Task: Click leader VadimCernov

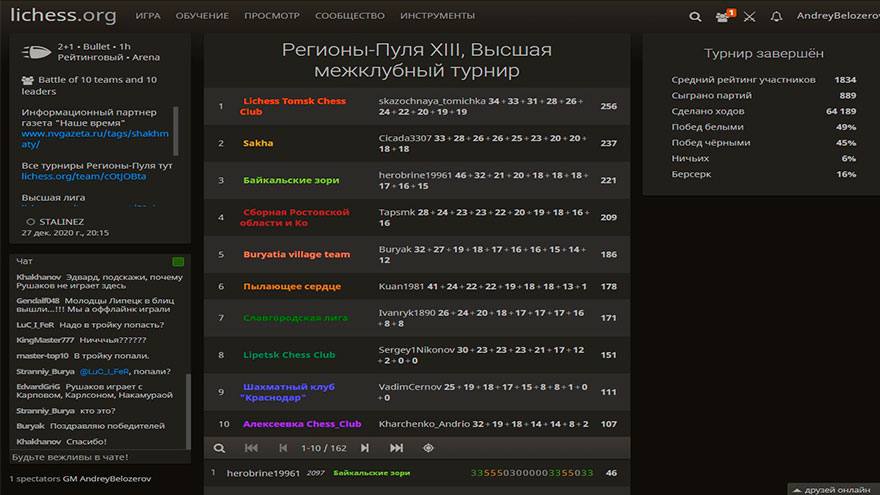Action: coord(410,387)
